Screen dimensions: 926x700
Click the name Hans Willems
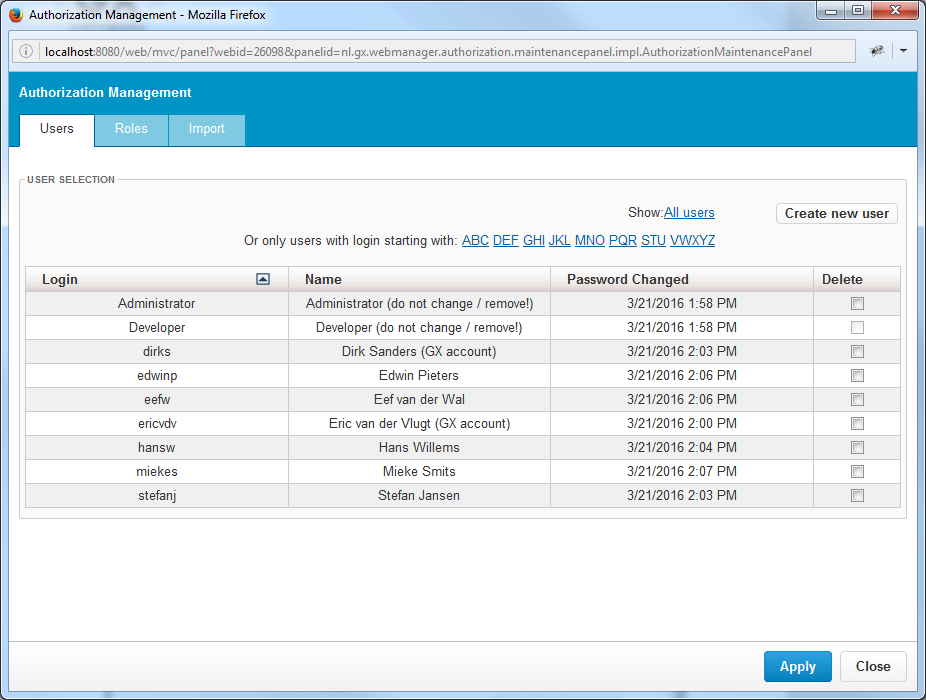point(419,448)
